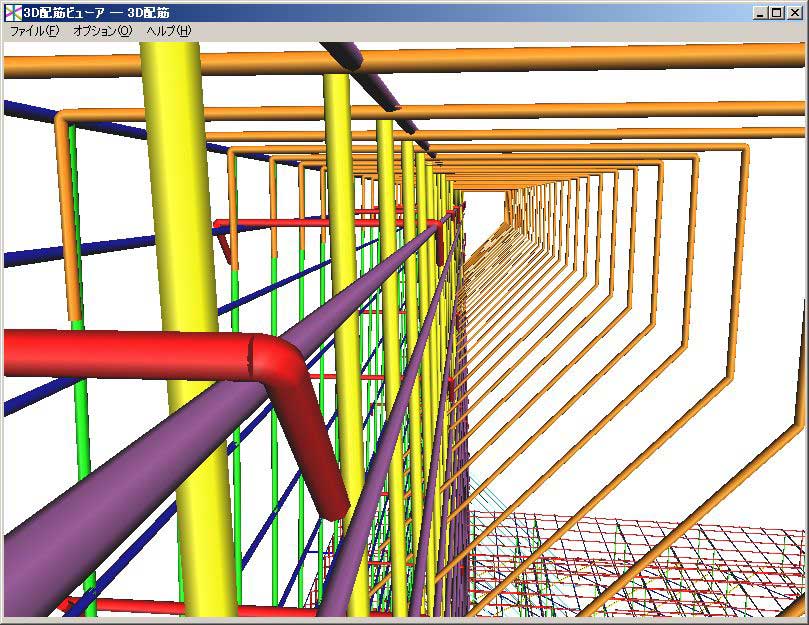Open the ファイル(F) menu
This screenshot has width=809, height=625.
click(35, 31)
